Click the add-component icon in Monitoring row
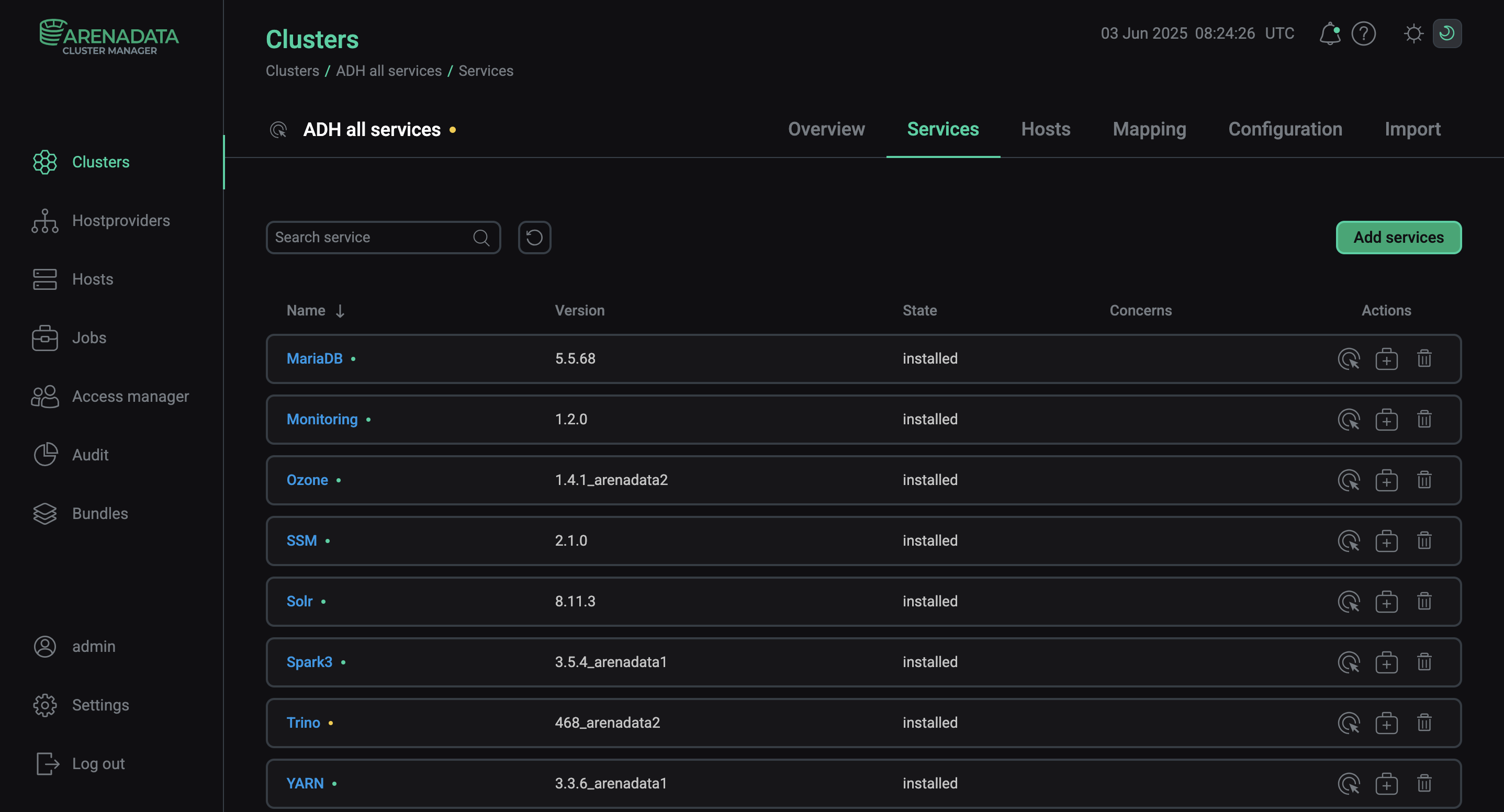Viewport: 1504px width, 812px height. coord(1386,419)
